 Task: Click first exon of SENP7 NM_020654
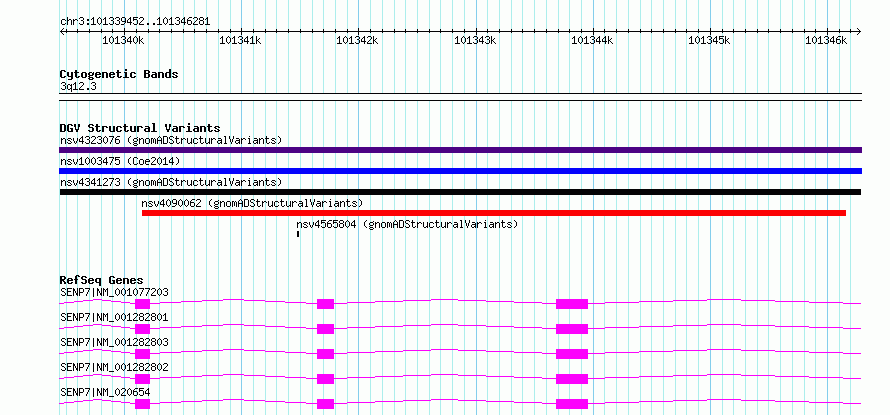(x=142, y=404)
